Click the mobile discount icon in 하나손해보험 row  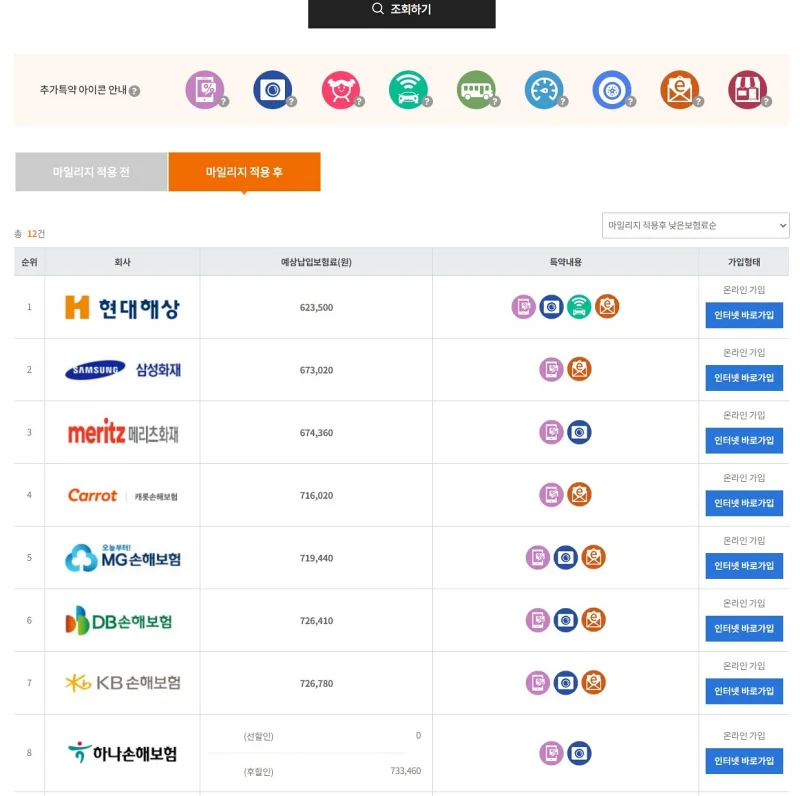point(552,753)
